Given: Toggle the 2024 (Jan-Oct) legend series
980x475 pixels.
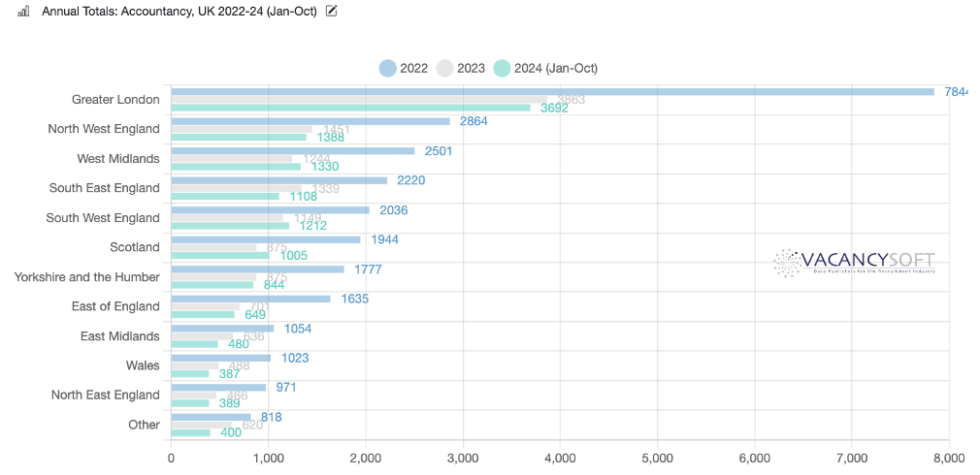Looking at the screenshot, I should tap(555, 68).
